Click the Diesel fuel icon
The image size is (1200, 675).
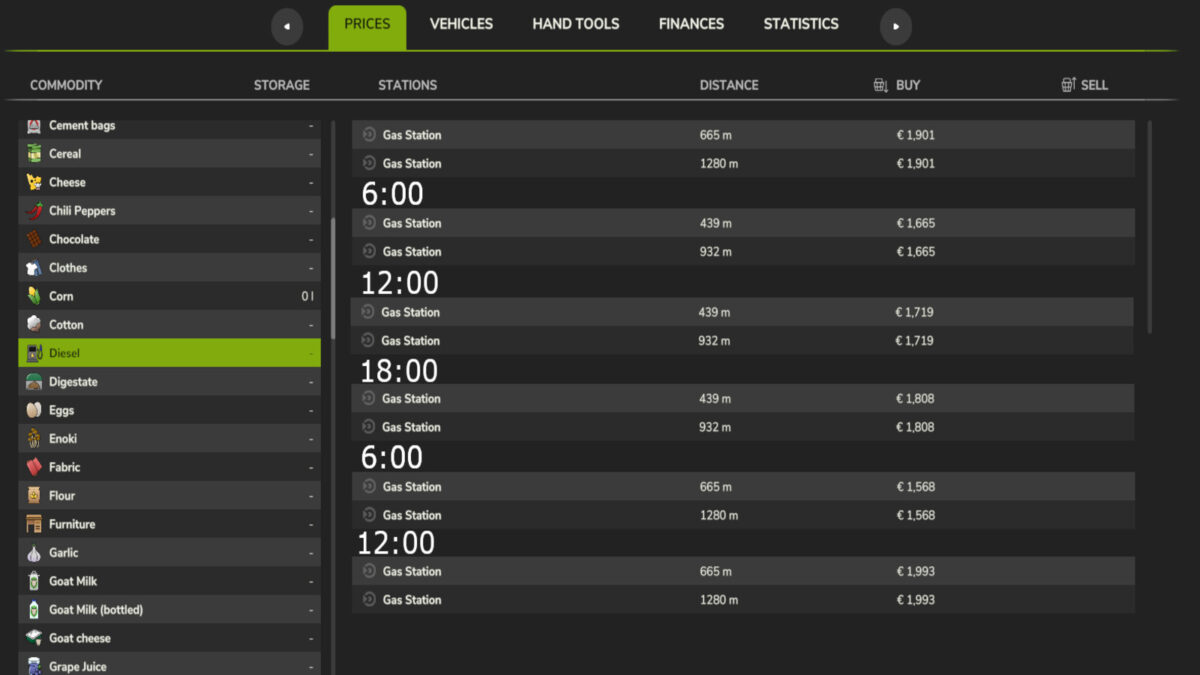click(x=33, y=353)
